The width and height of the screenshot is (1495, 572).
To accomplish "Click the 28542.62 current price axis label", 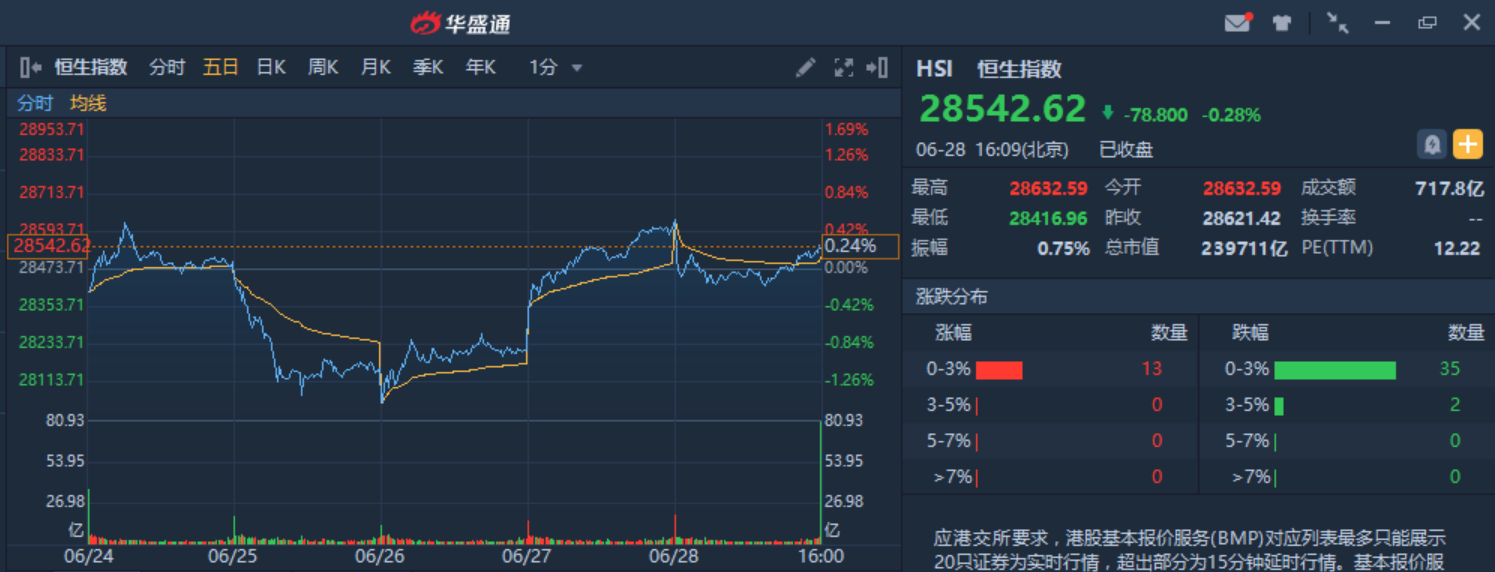I will (x=50, y=246).
